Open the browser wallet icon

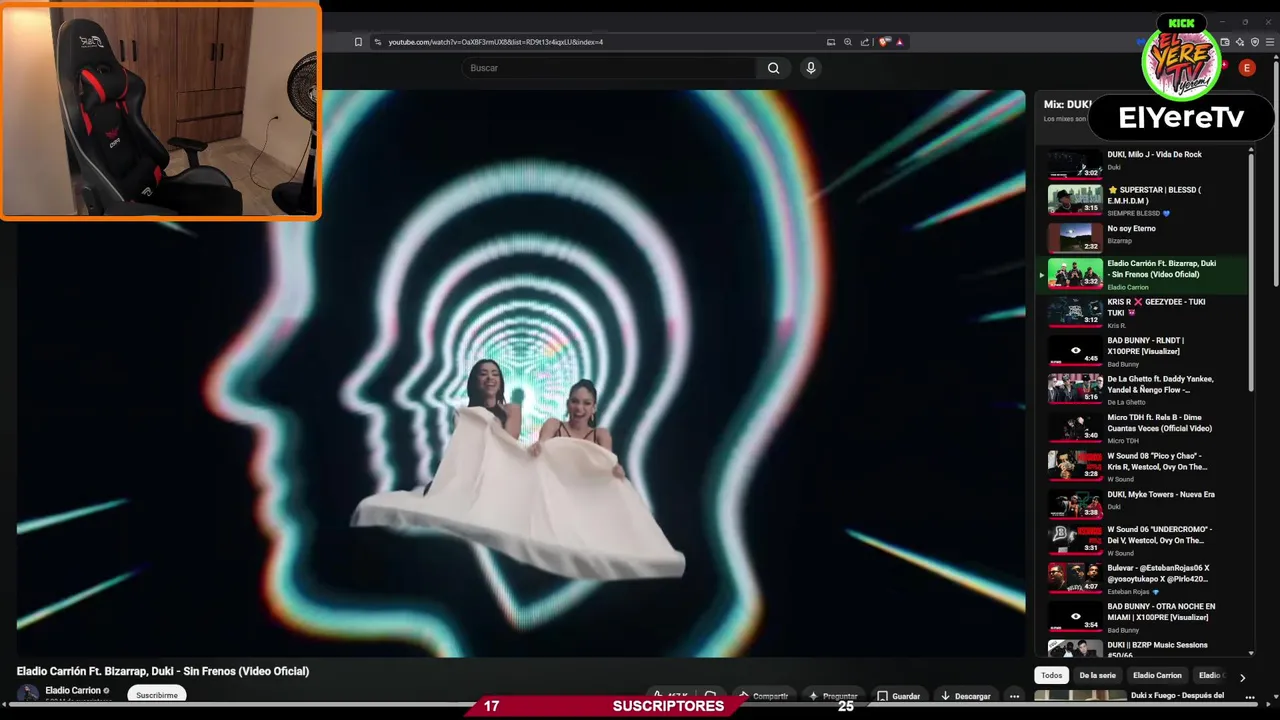1225,42
